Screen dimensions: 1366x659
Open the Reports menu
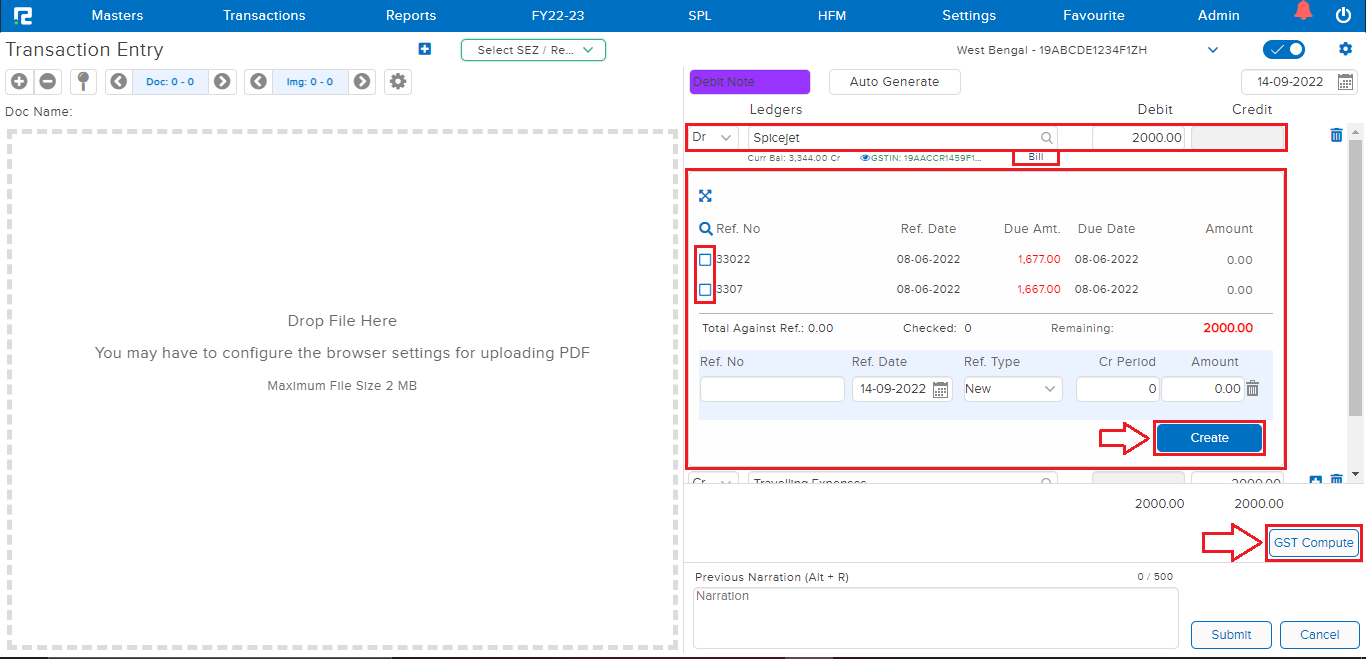tap(411, 15)
